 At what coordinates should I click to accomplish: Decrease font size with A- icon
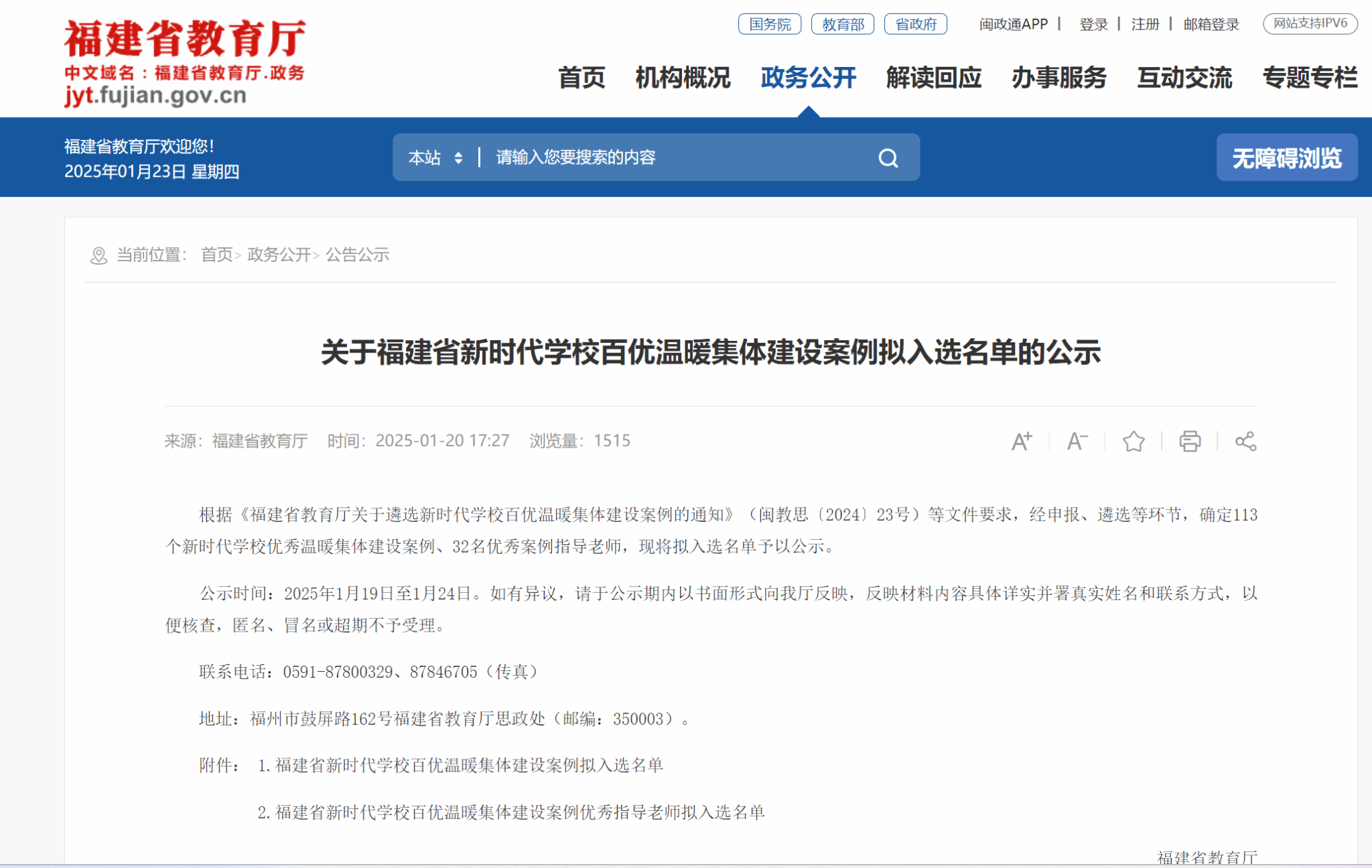[x=1077, y=441]
